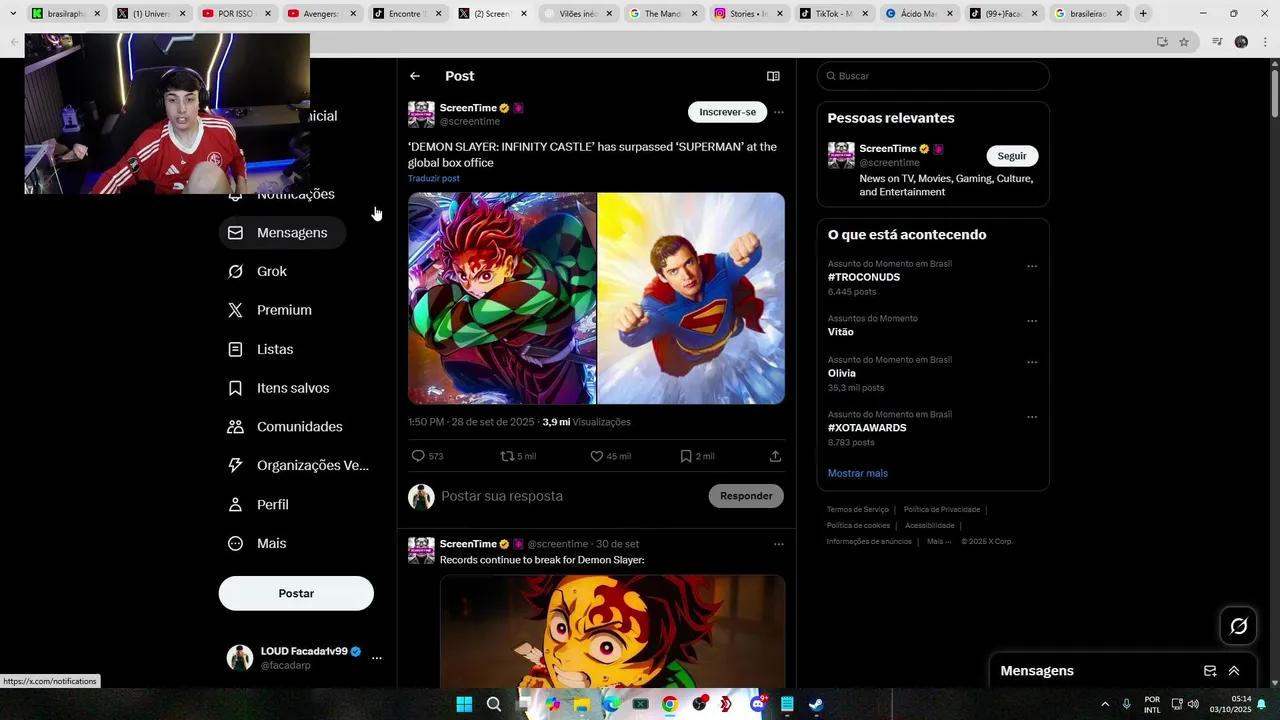Open the floating Grok button at right

[x=1239, y=626]
